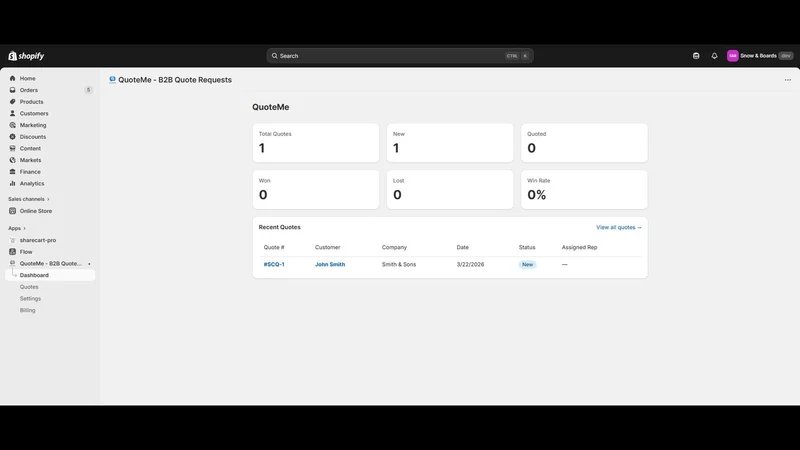Screen dimensions: 800x450
Task: Click the Online Store icon
Action: (12, 211)
